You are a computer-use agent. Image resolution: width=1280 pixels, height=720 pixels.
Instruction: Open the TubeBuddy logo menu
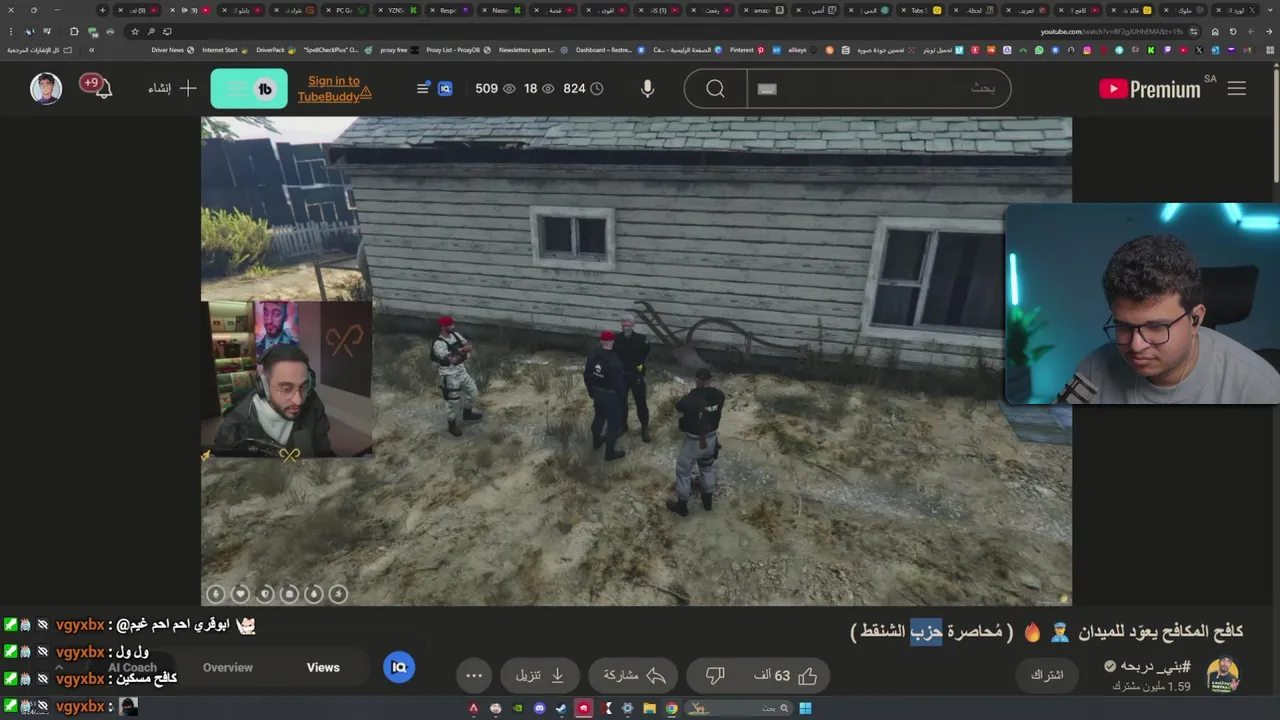(249, 88)
